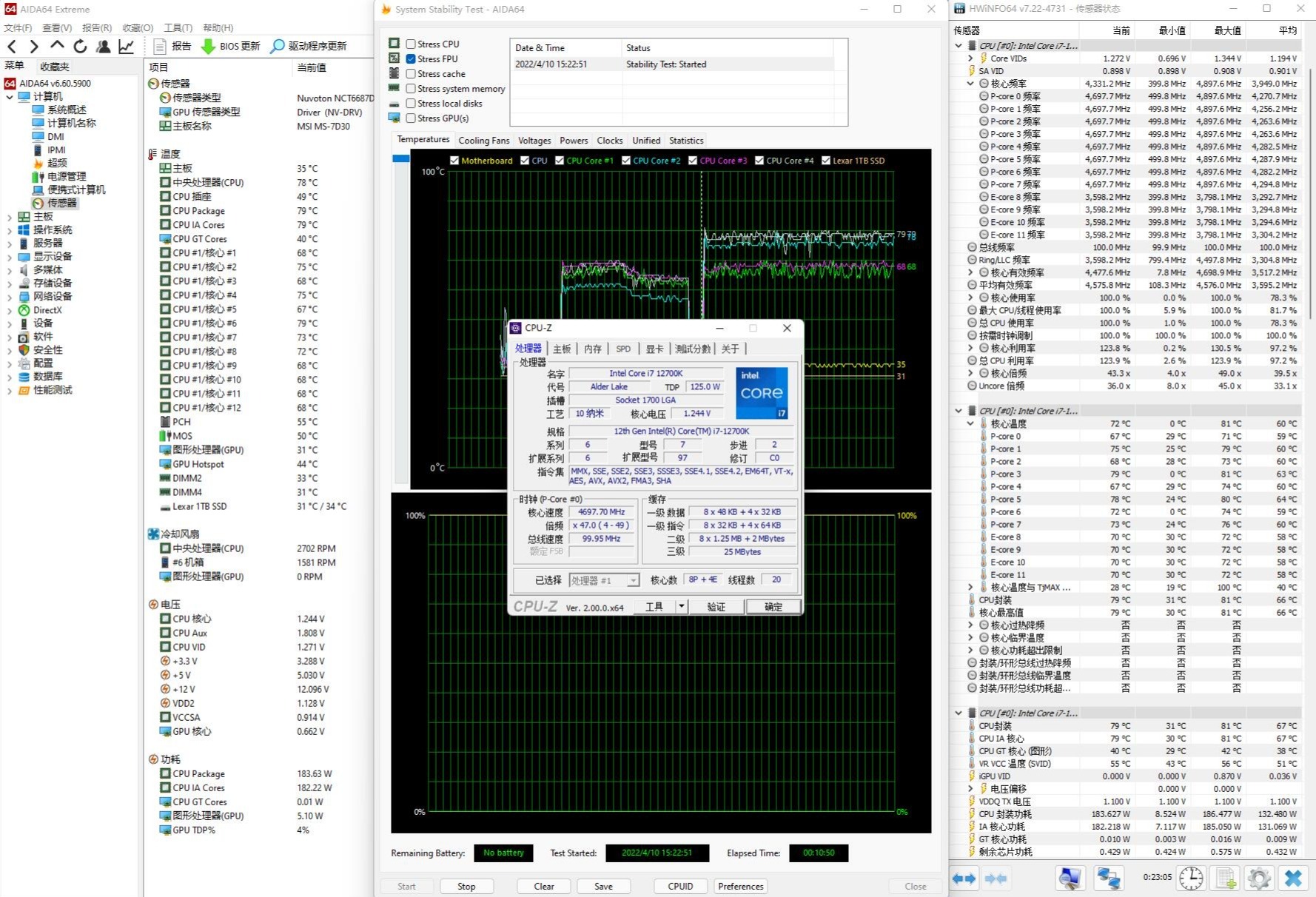
Task: Expand Core VIDs row in HWiNFO
Action: click(970, 58)
